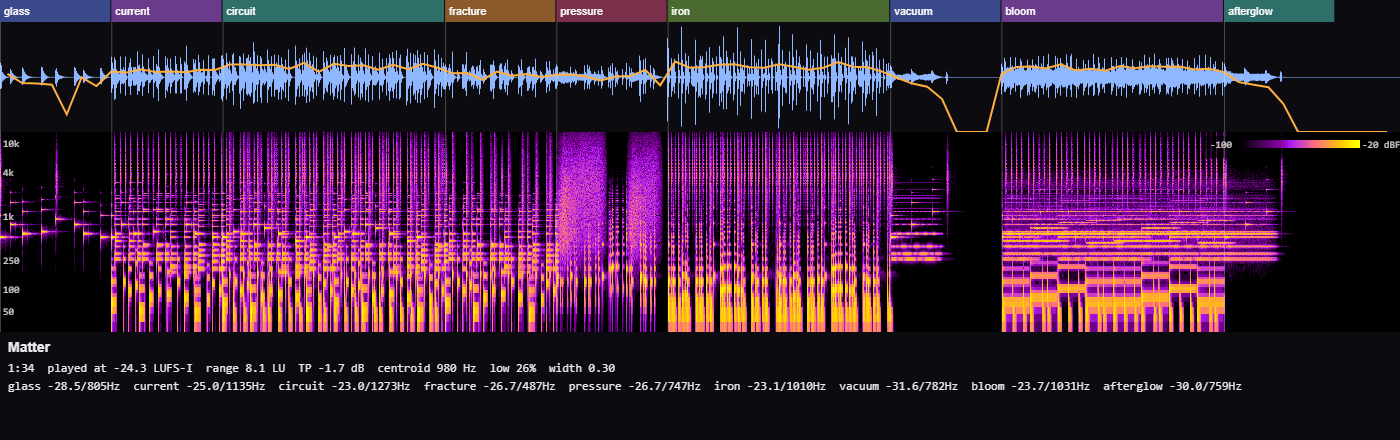Screen dimensions: 1400x440
Task: Click the 50 frequency axis label
Action: pos(8,312)
